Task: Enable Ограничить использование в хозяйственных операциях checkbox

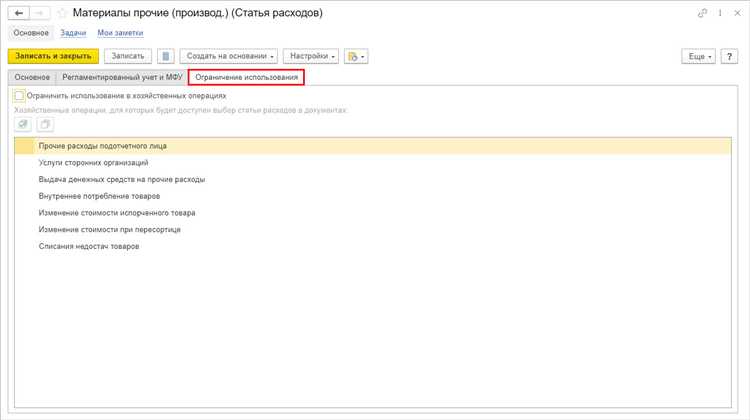Action: click(x=19, y=96)
